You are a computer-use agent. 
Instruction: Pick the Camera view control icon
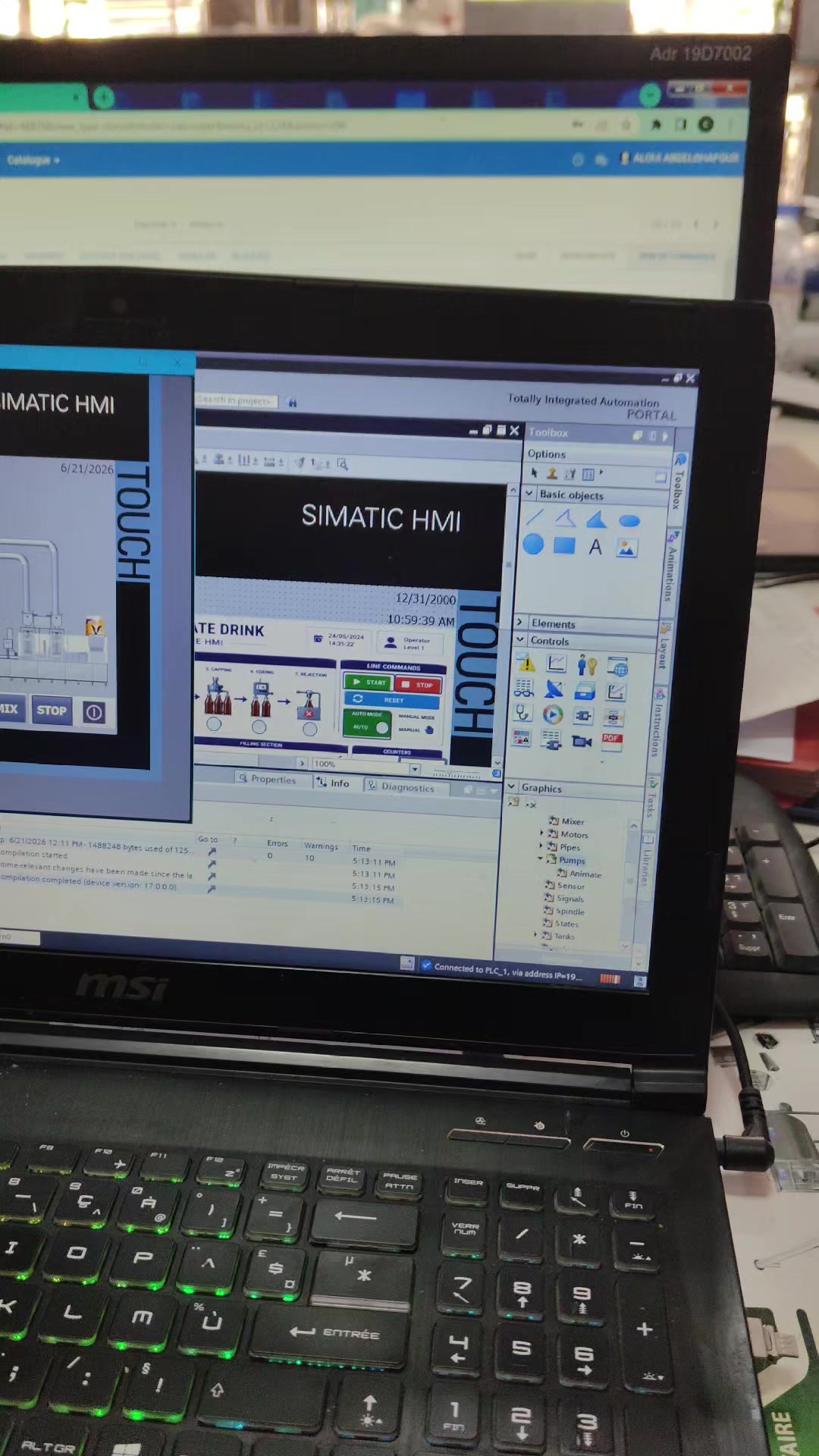(582, 741)
